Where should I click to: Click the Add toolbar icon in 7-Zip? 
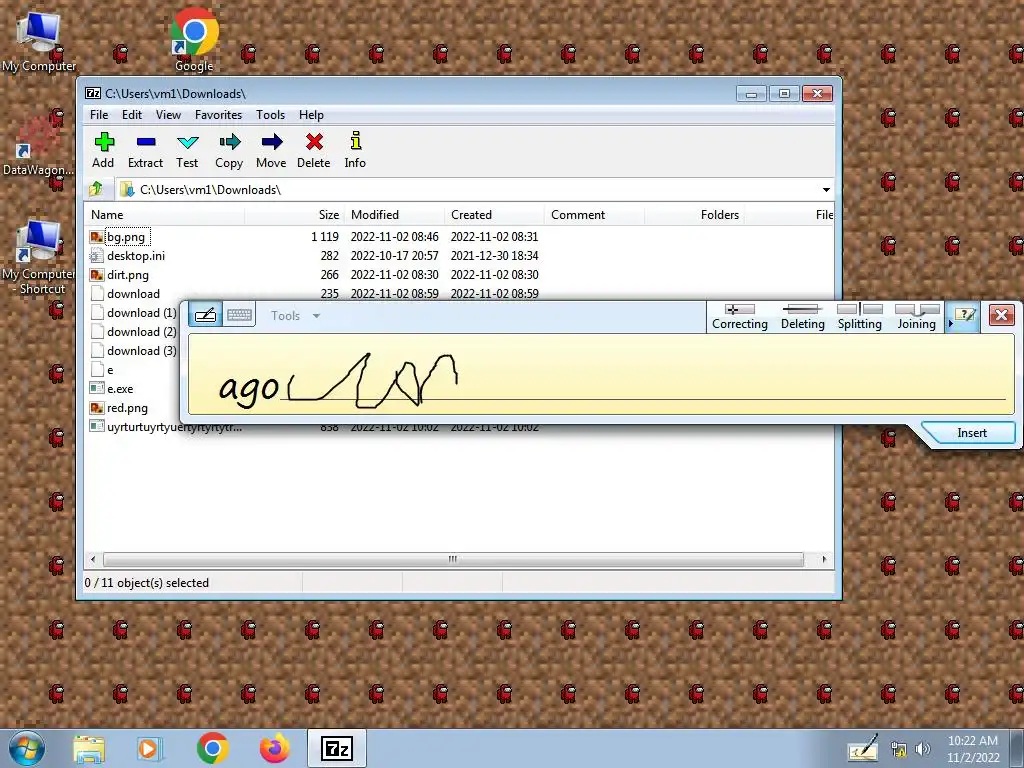click(103, 150)
